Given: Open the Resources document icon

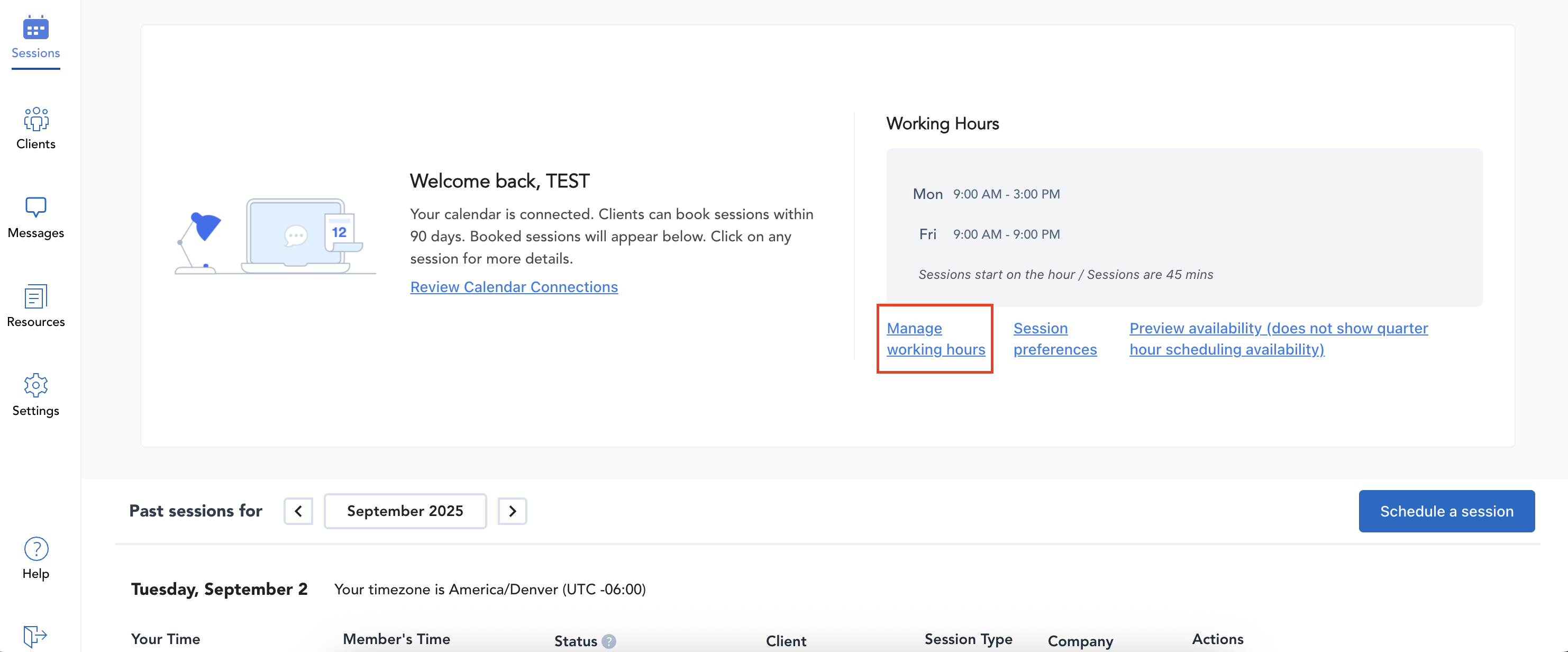Looking at the screenshot, I should (35, 297).
